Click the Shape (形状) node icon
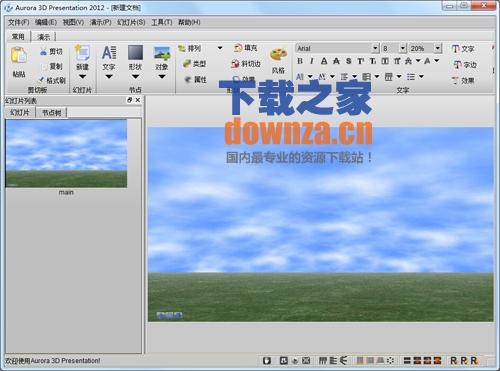 135,53
